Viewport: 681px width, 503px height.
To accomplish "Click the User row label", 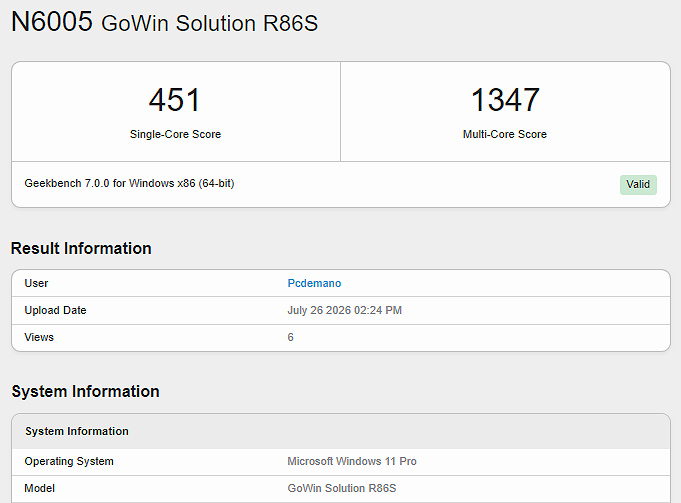I will click(36, 283).
